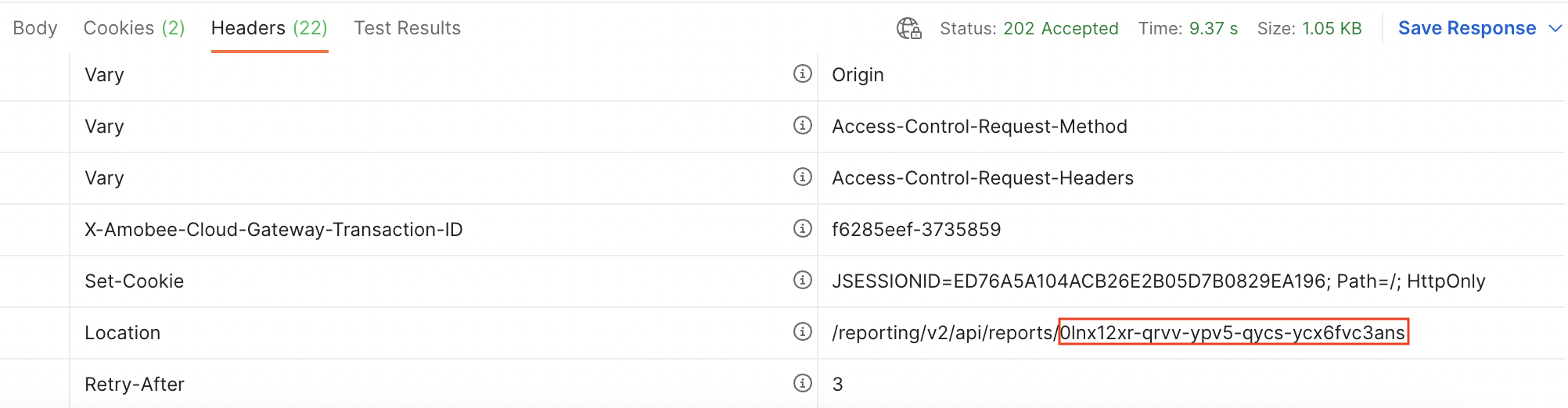Screen dimensions: 1568x408
Task: Click the 202 Accepted status text
Action: click(x=1060, y=29)
